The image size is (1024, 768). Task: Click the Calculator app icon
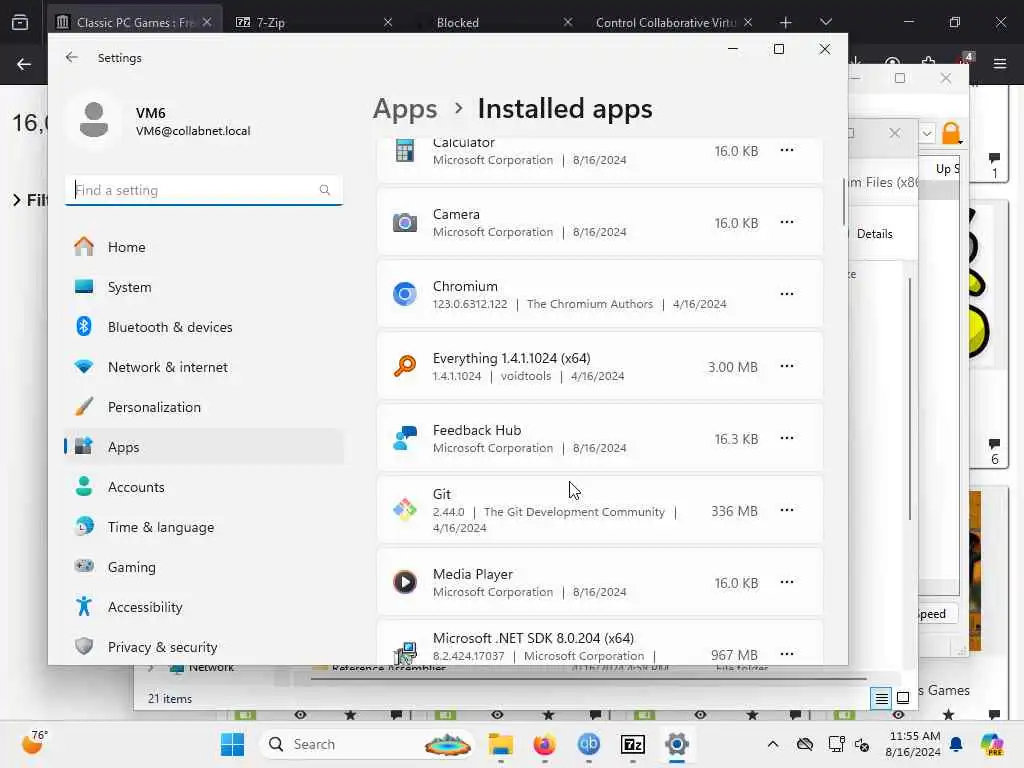[x=405, y=151]
